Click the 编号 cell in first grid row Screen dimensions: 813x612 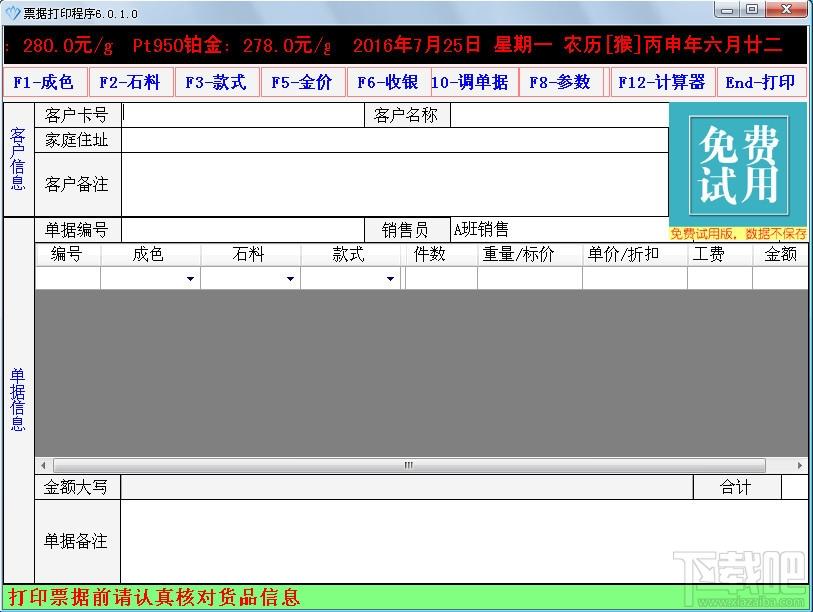[68, 279]
